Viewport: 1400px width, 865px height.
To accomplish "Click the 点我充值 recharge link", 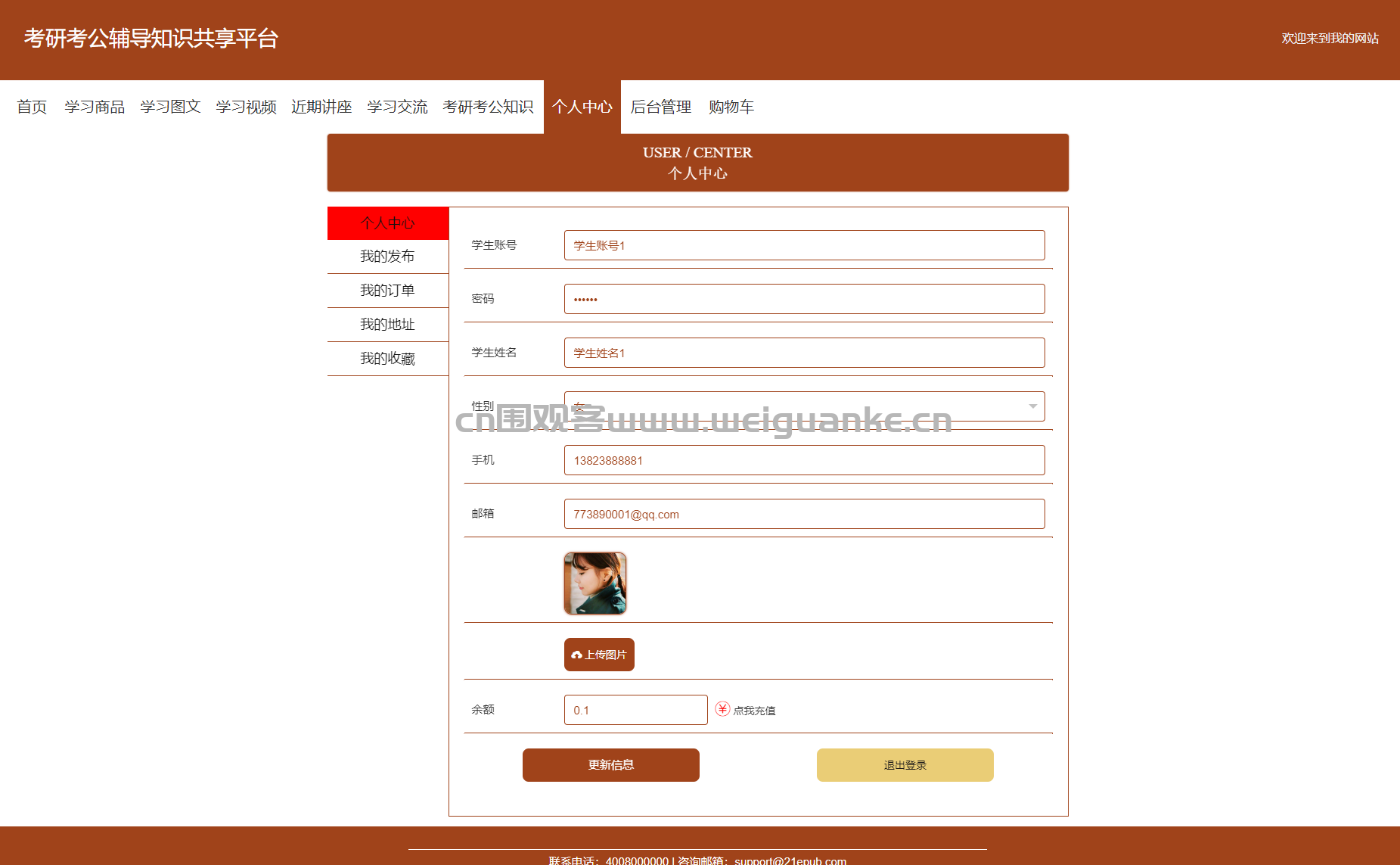I will [754, 711].
